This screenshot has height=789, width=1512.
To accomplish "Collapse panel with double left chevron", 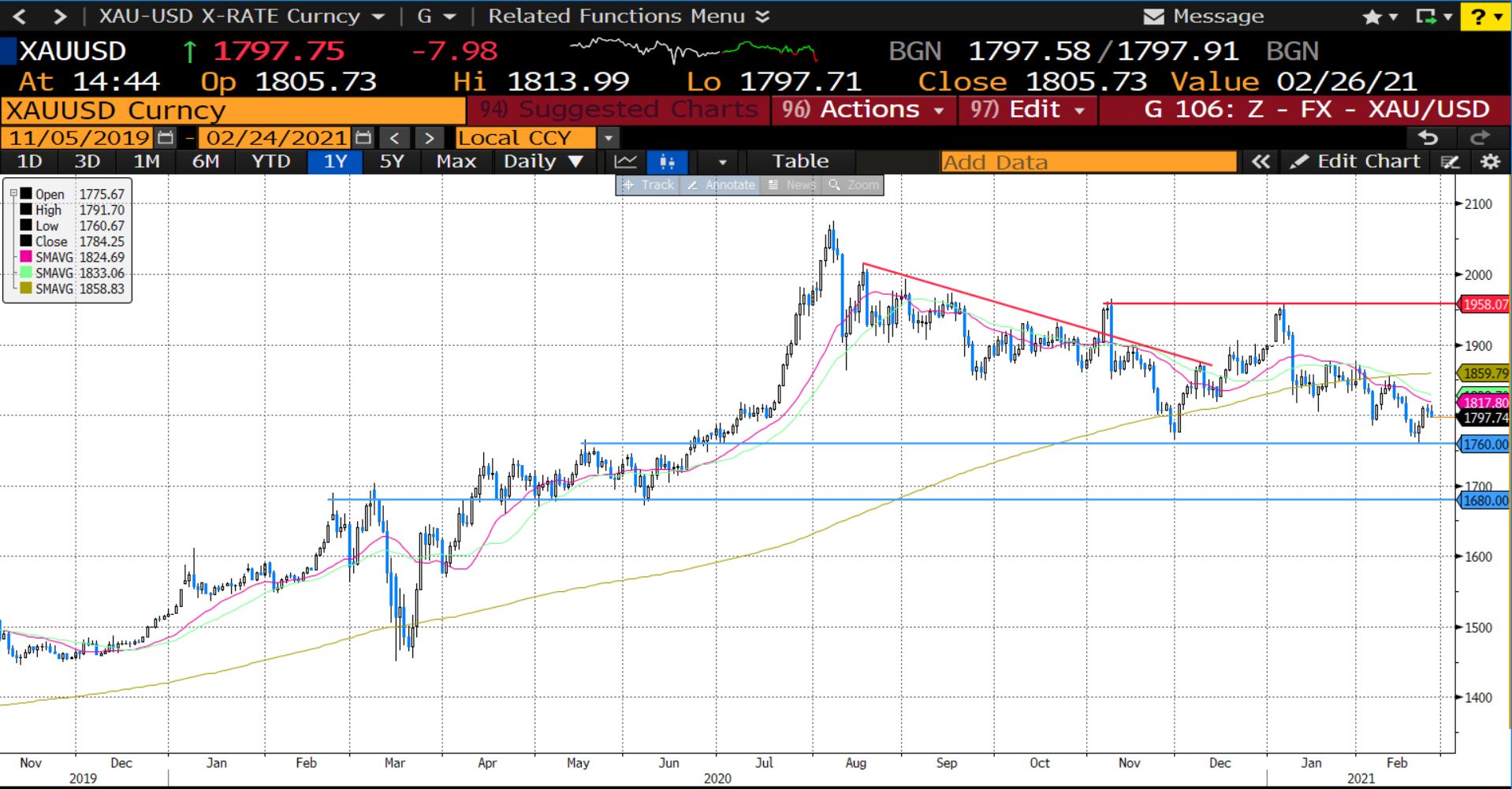I will click(x=1261, y=162).
